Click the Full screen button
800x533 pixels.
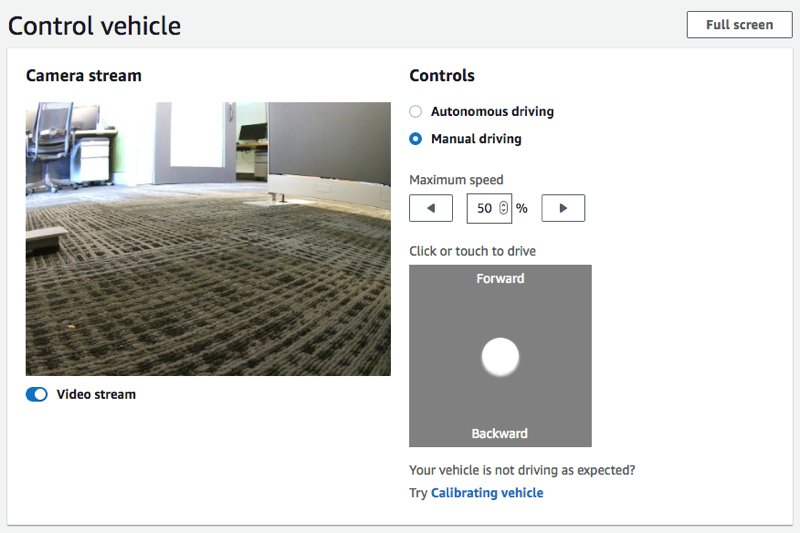(739, 25)
